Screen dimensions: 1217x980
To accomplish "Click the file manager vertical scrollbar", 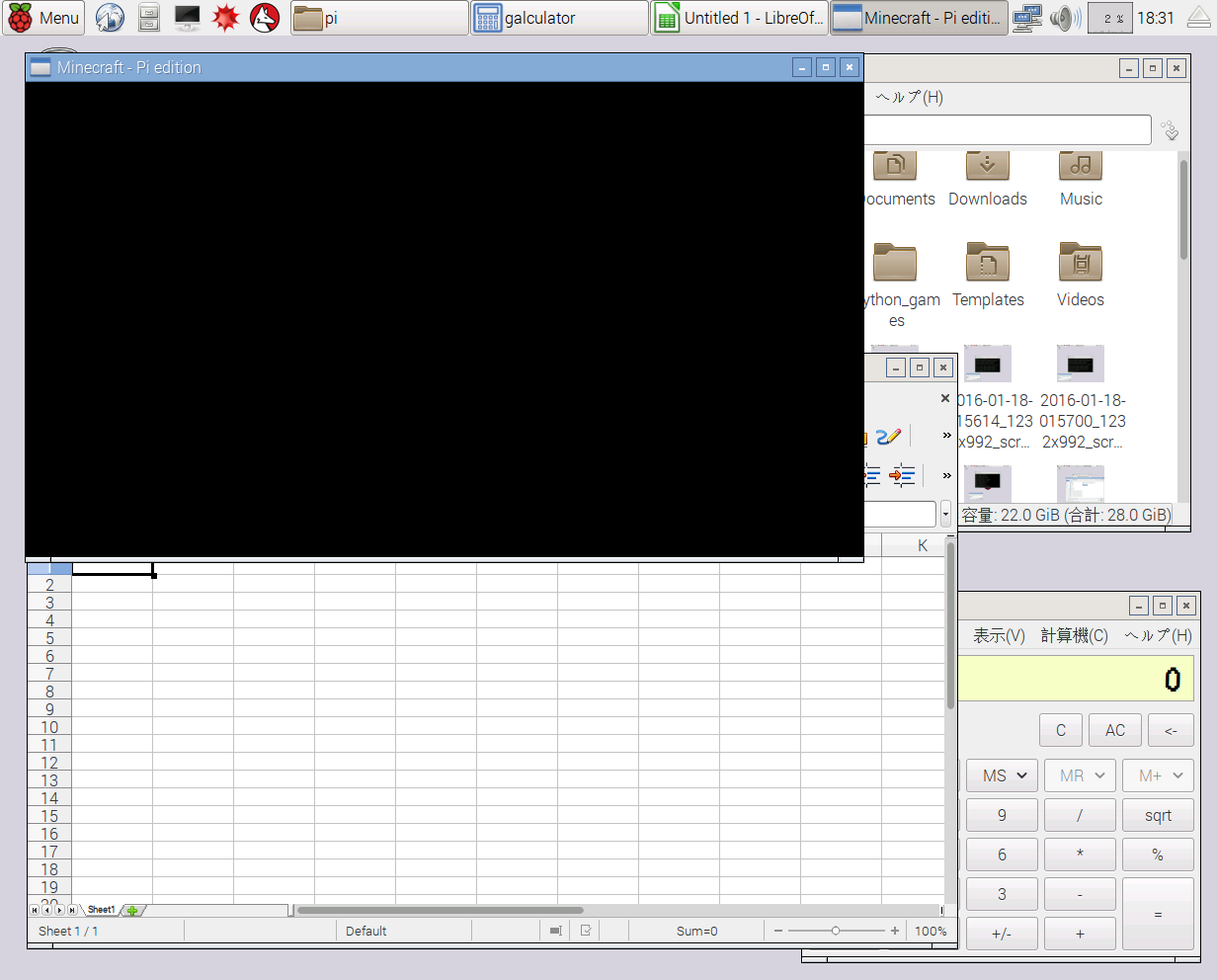I will [1183, 209].
